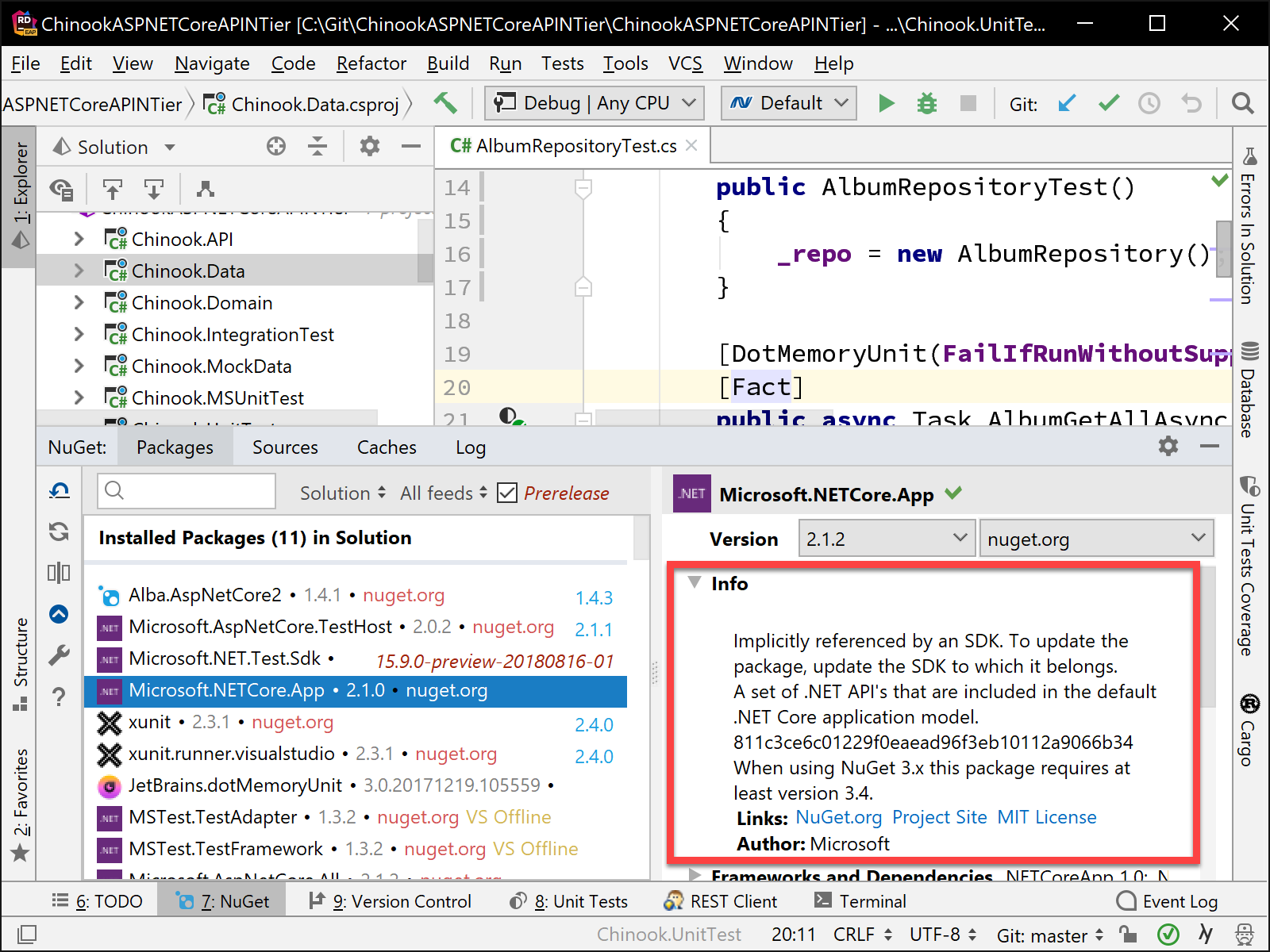Open the MIT License link
1270x952 pixels.
click(1046, 817)
